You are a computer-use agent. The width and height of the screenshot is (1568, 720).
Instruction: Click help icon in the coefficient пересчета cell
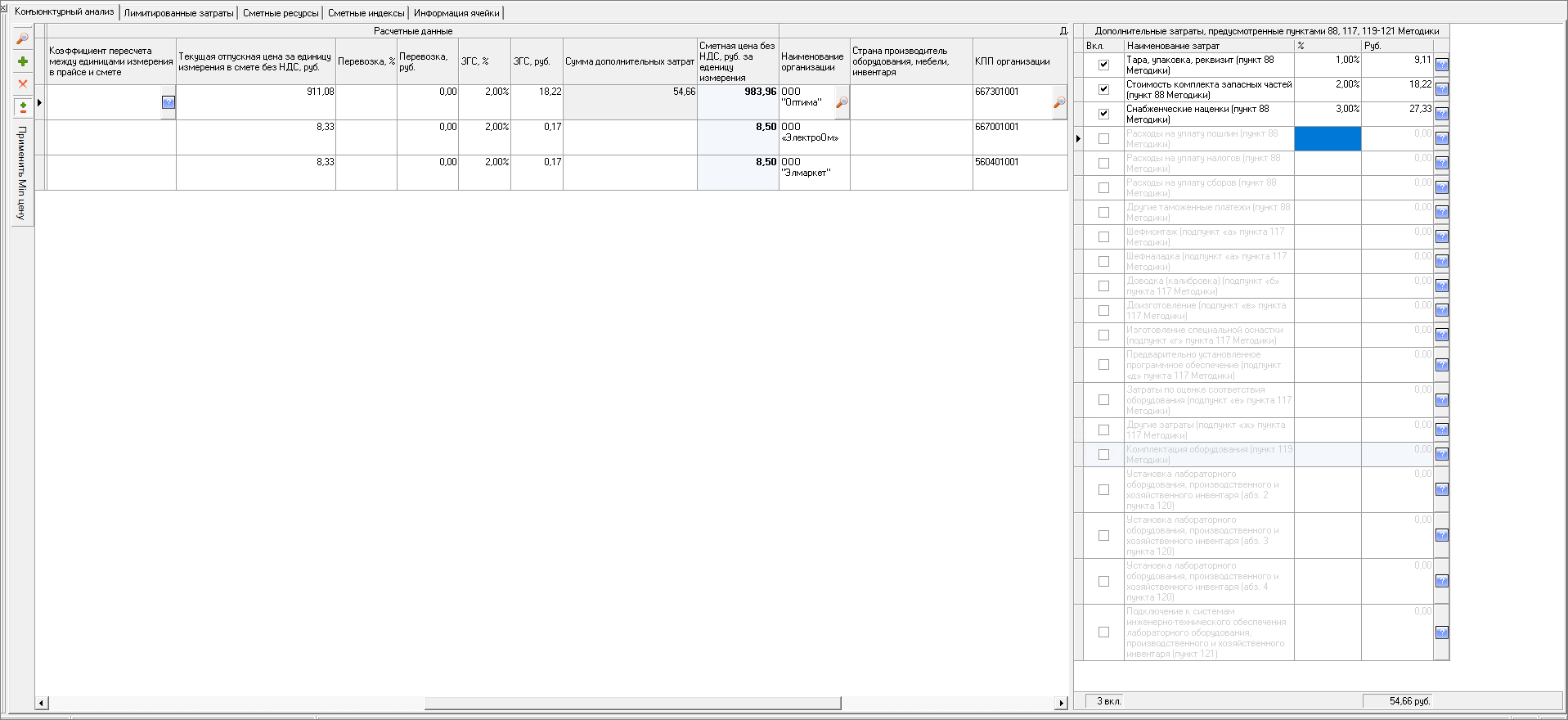[168, 102]
